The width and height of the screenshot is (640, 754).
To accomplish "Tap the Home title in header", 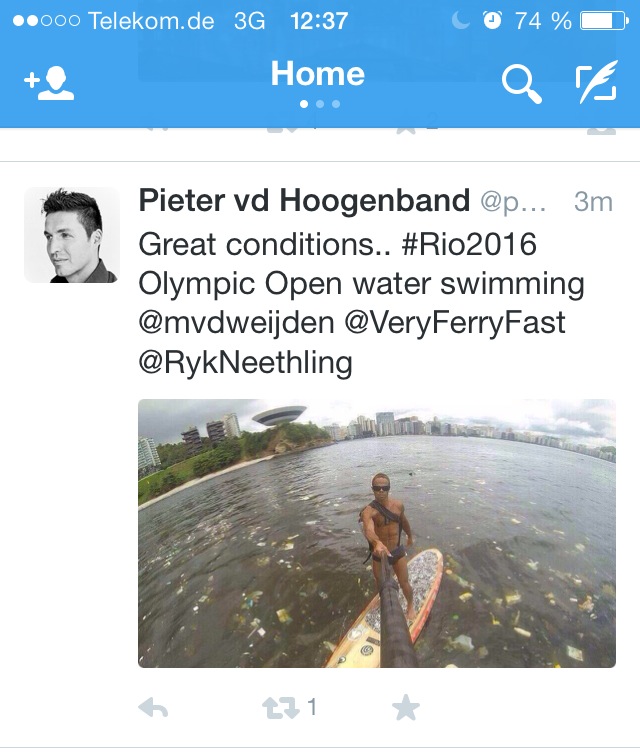I will click(x=318, y=74).
